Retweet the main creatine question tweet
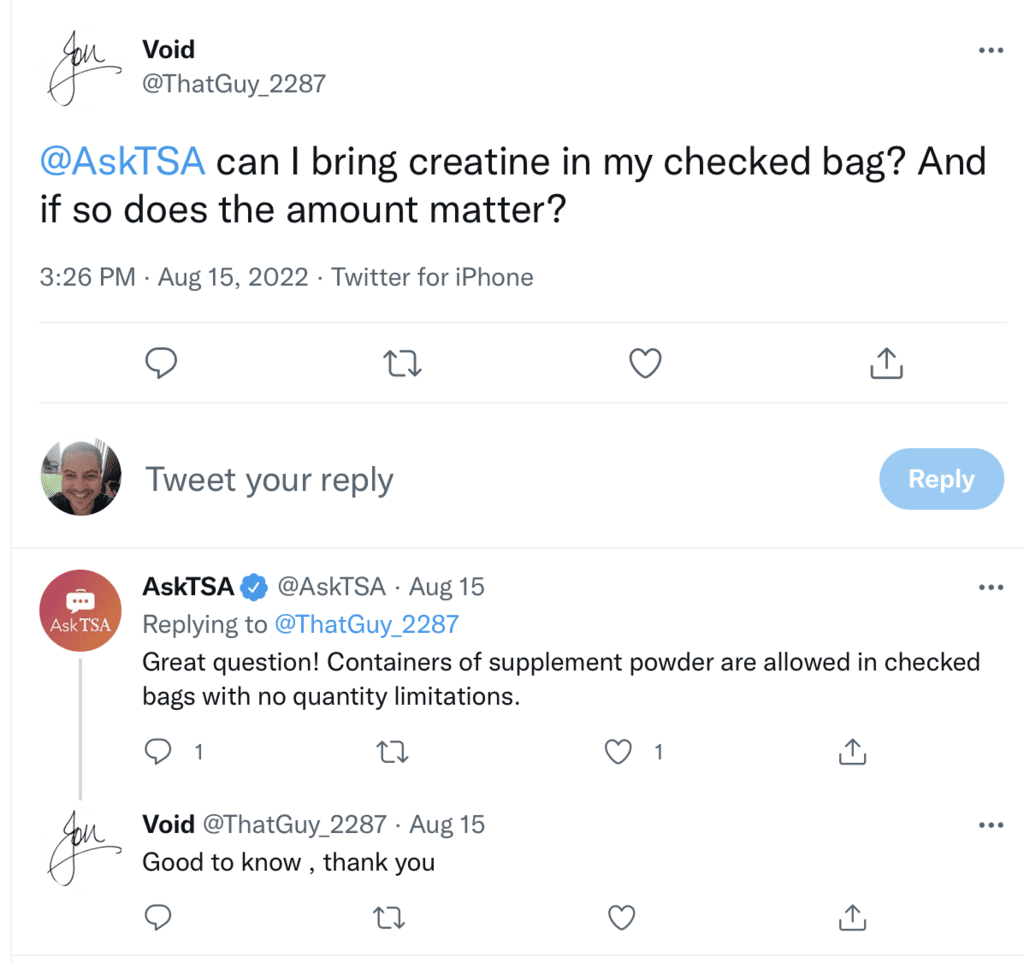 [402, 364]
